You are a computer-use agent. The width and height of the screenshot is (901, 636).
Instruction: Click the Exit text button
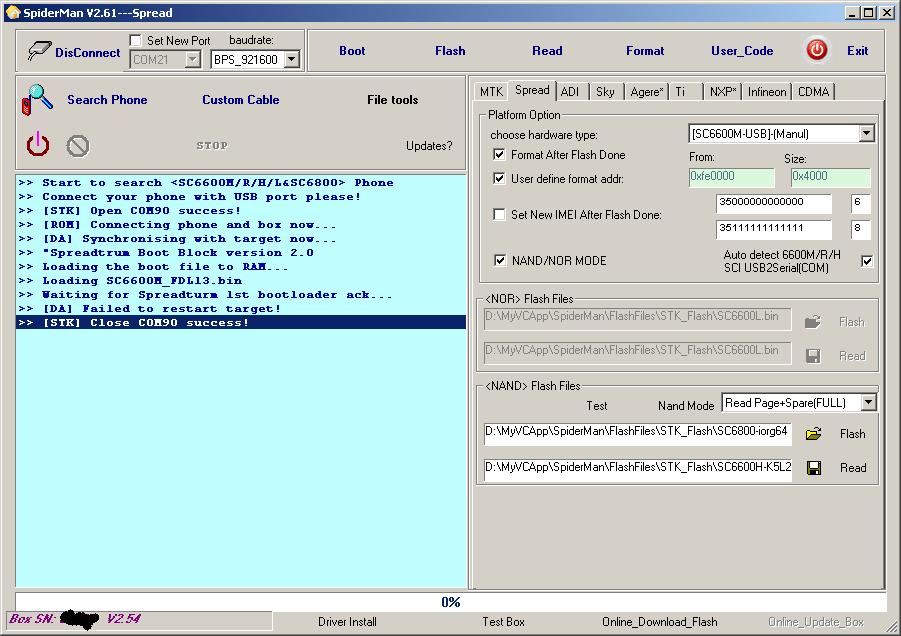tap(857, 51)
